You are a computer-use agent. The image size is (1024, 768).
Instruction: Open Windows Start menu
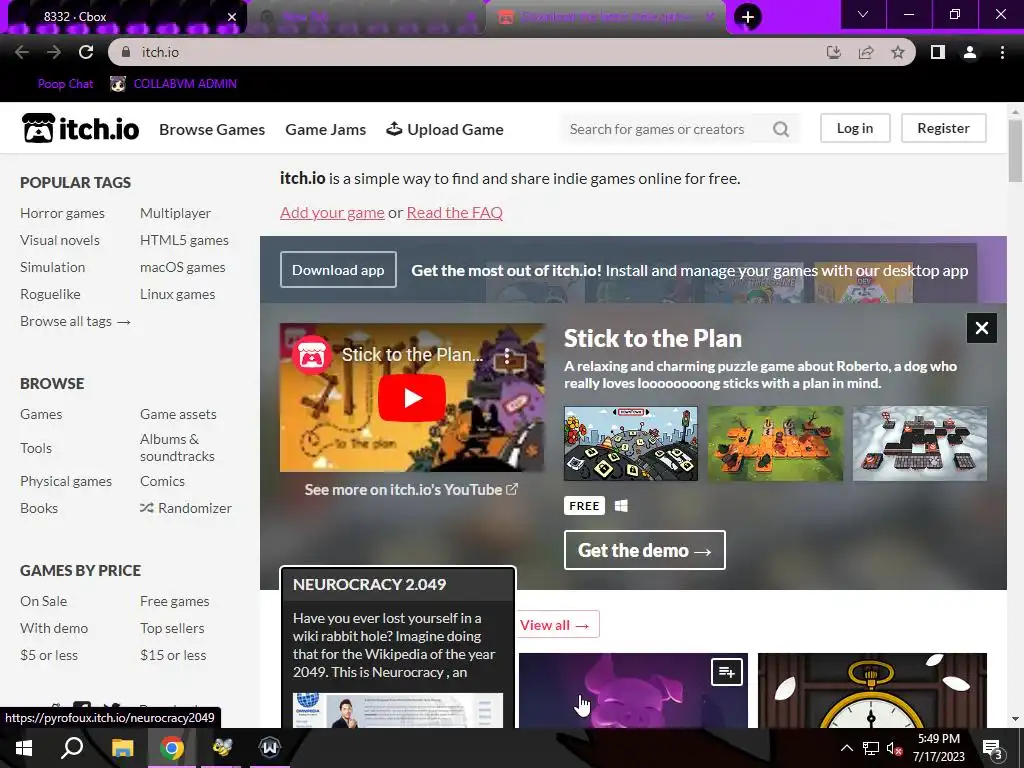24,748
